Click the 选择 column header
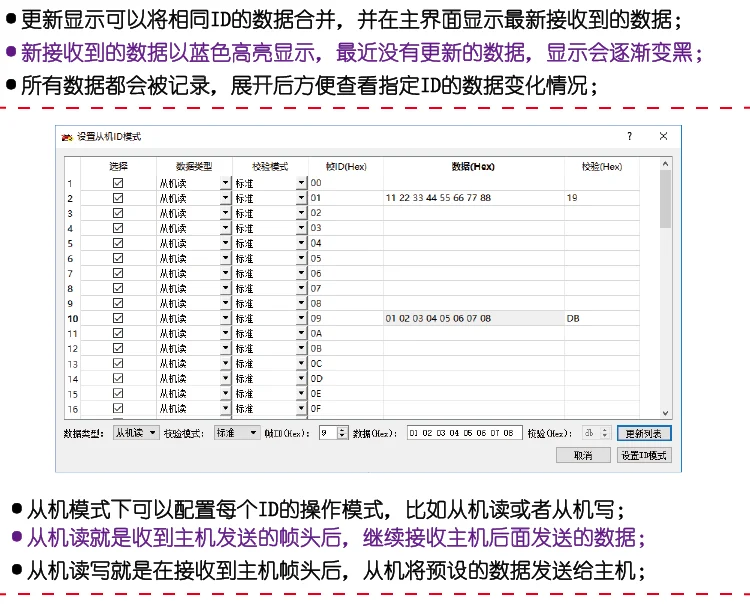 coord(118,166)
